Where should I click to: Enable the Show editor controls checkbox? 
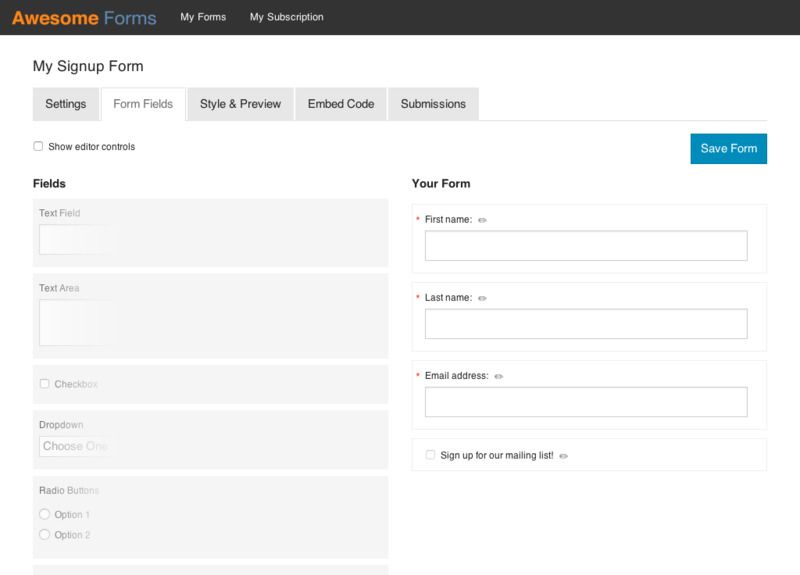click(x=38, y=146)
